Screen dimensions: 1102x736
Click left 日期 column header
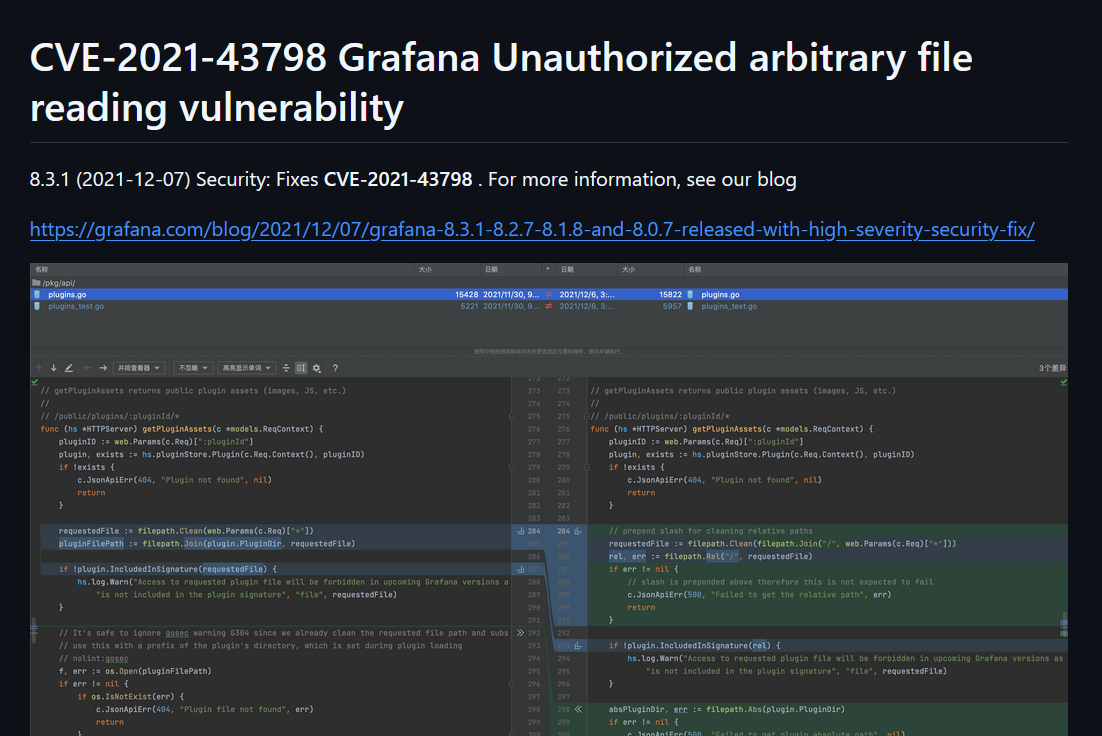[x=491, y=269]
